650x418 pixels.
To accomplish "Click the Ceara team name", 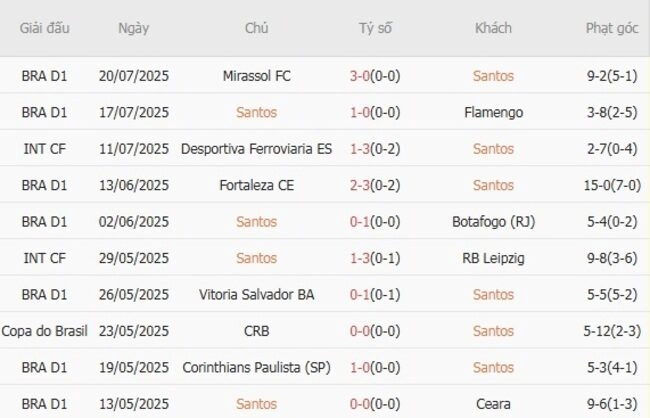I will coord(493,404).
